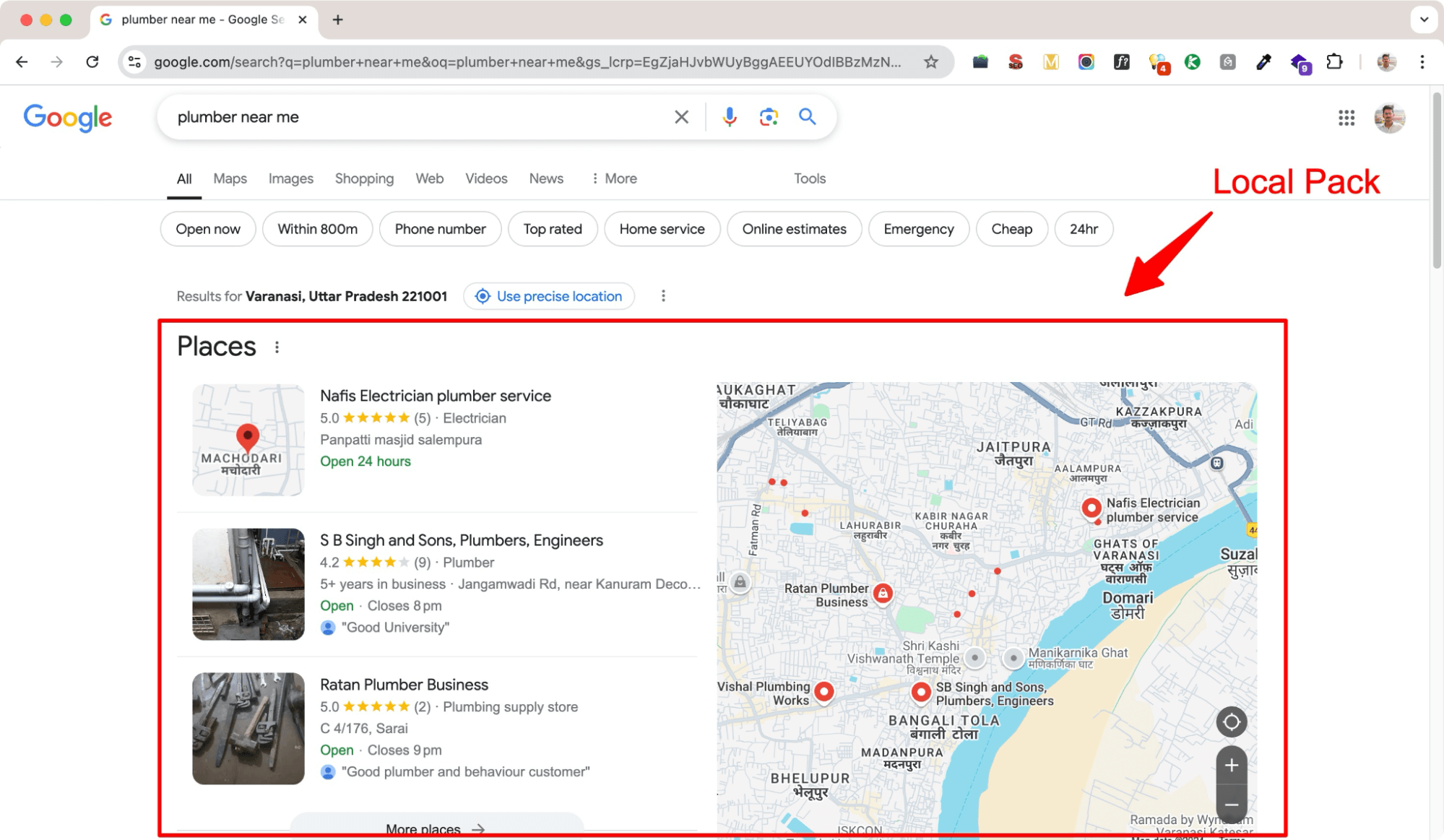Click the eyedropper extension icon

pyautogui.click(x=1263, y=62)
